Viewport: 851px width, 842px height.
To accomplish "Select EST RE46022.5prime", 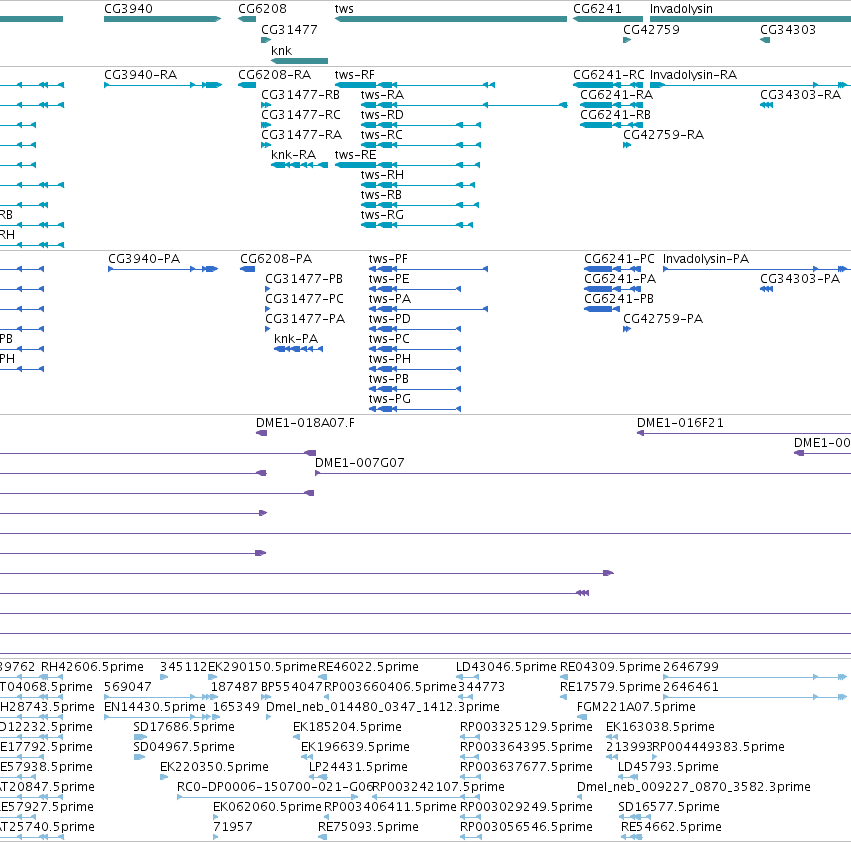I will pos(368,667).
